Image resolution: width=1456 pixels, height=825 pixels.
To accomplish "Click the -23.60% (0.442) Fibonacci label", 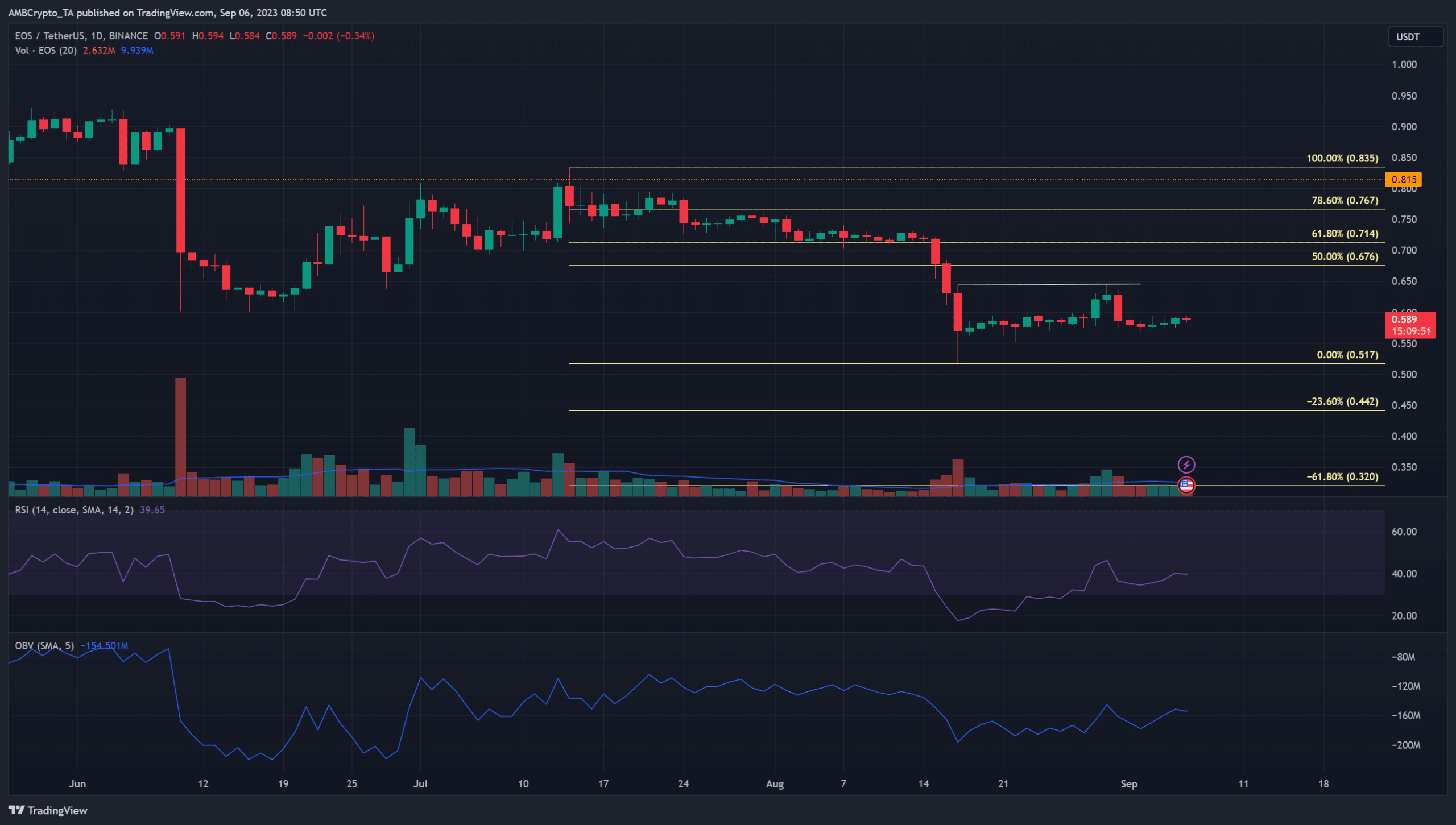I will coord(1342,402).
